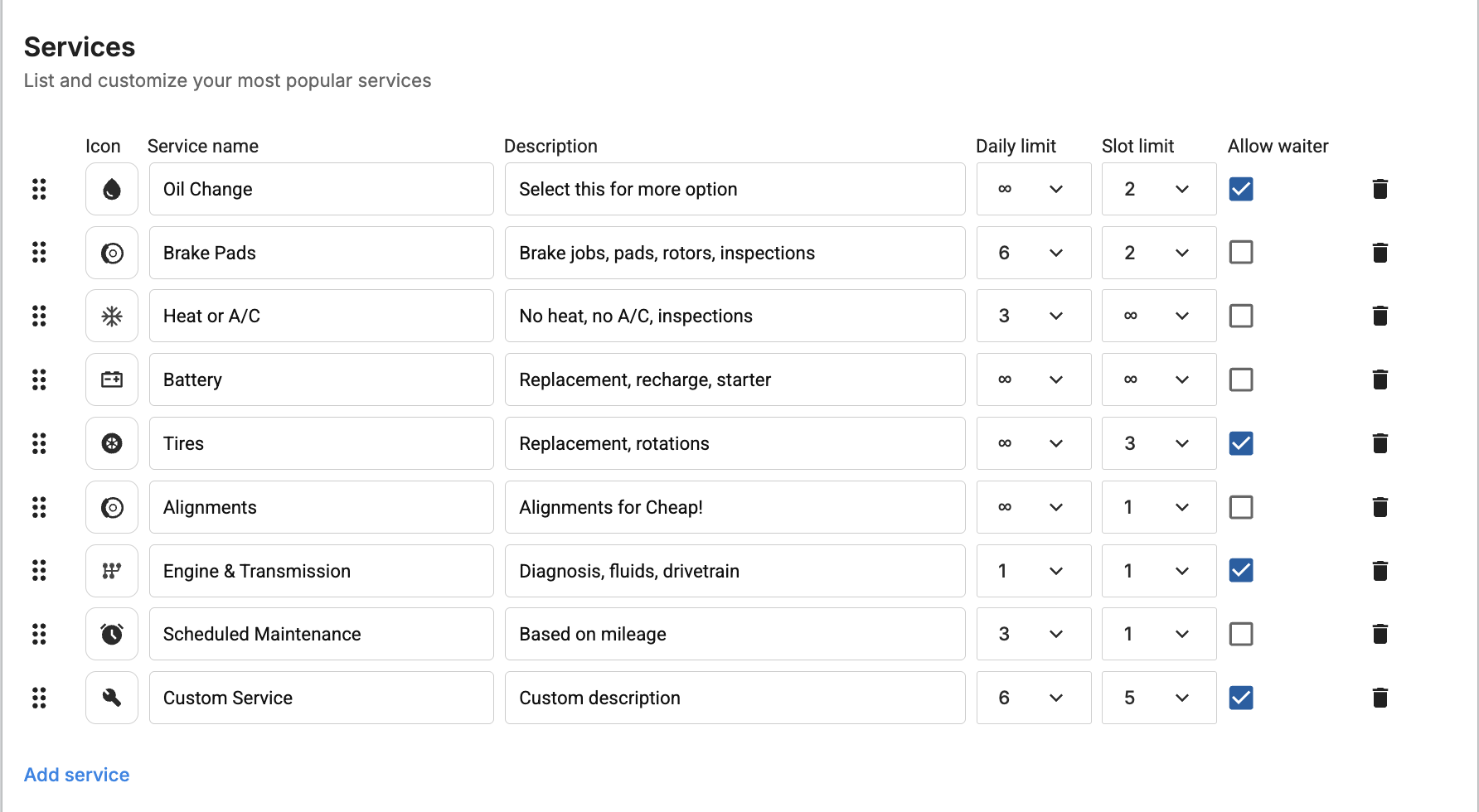This screenshot has height=812, width=1479.
Task: Check Allow waiter for Scheduled Maintenance
Action: point(1241,634)
